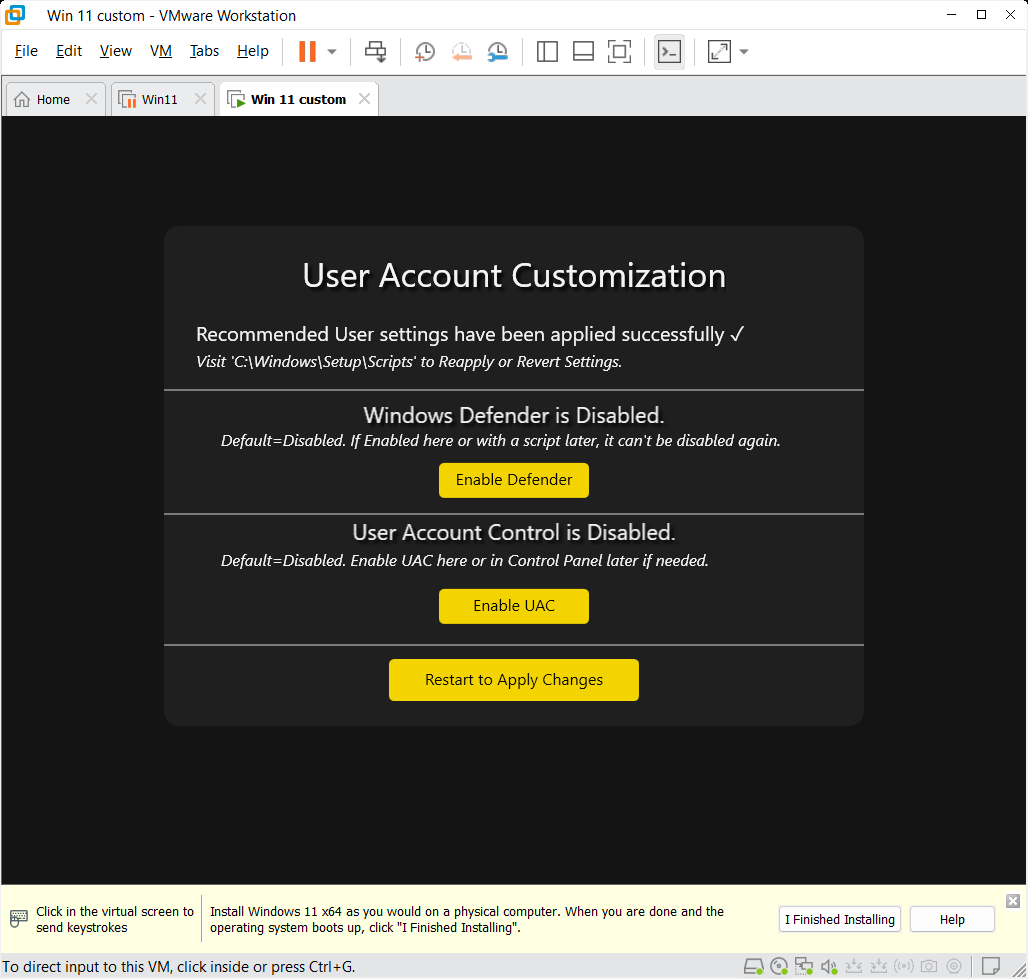Image resolution: width=1028 pixels, height=979 pixels.
Task: Click the hard disk status icon
Action: click(x=753, y=966)
